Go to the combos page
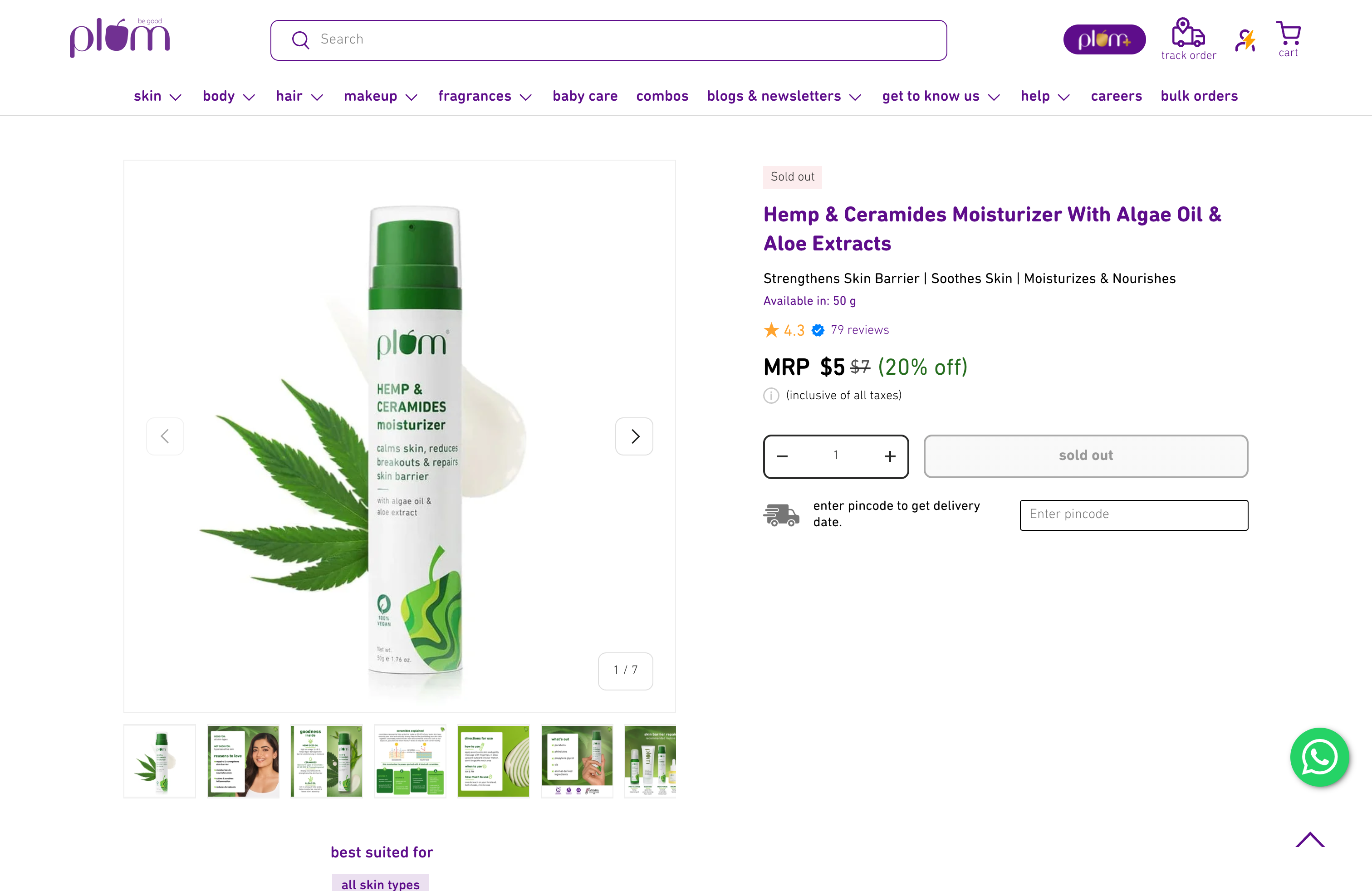This screenshot has width=1372, height=891. [x=662, y=96]
